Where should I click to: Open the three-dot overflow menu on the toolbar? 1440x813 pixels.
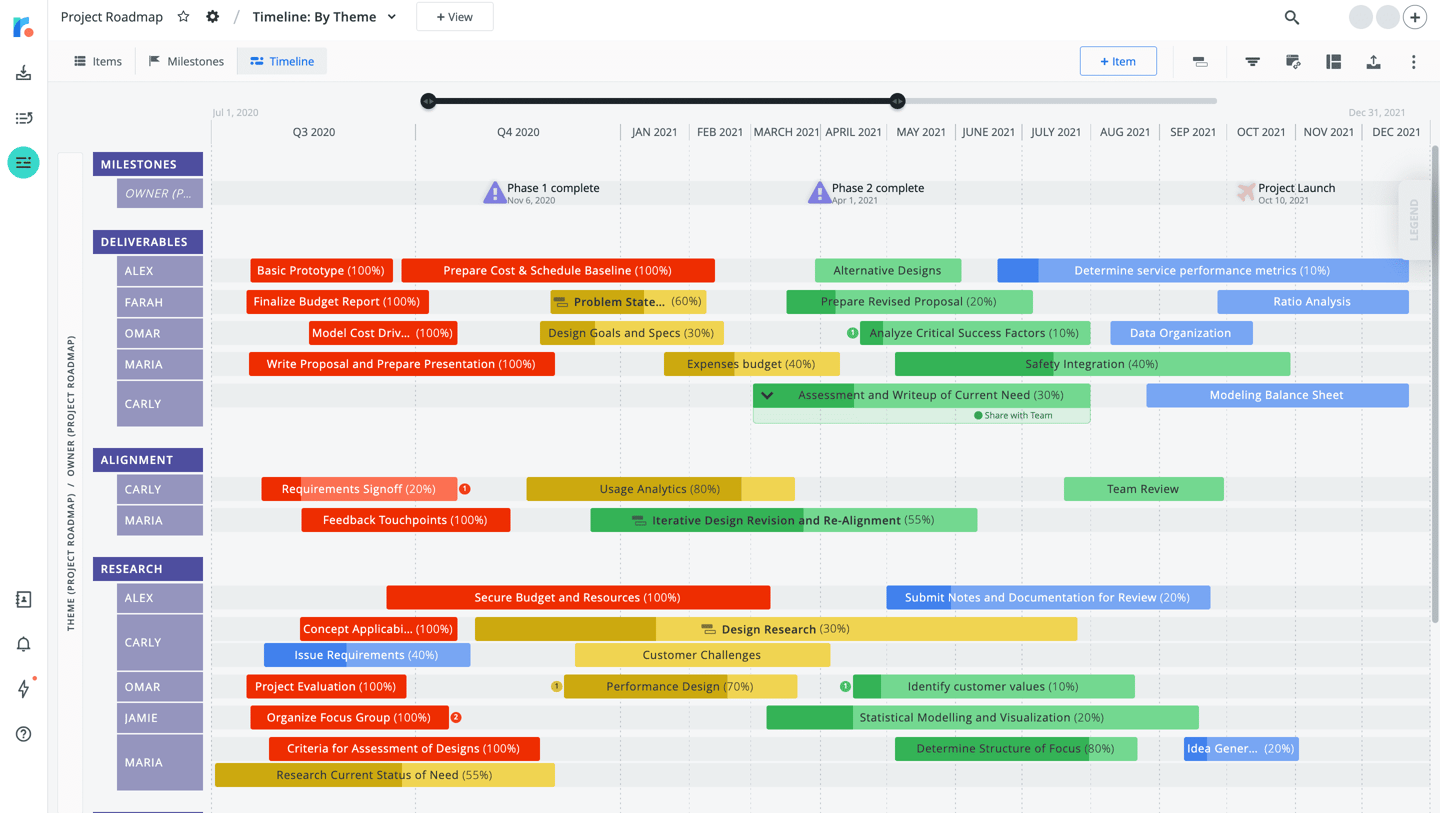[x=1414, y=61]
